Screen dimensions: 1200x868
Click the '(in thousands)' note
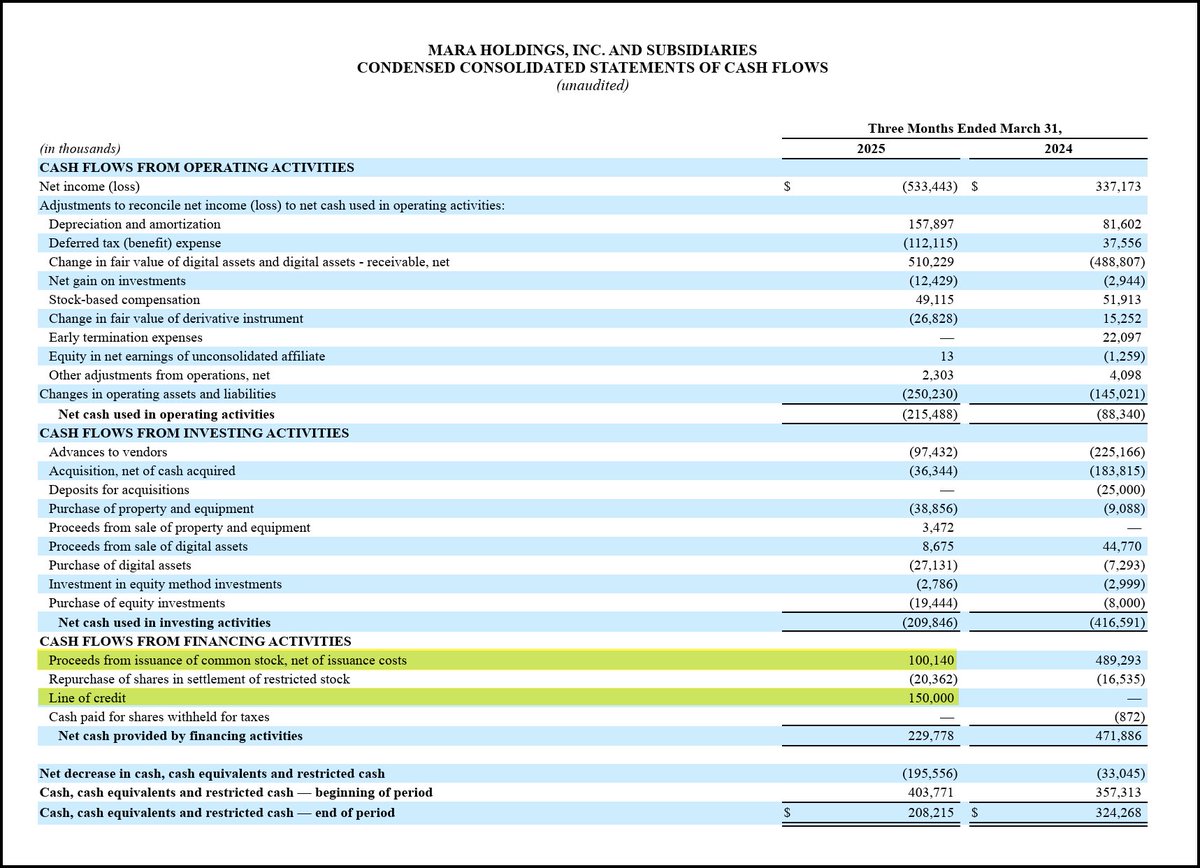coord(81,148)
